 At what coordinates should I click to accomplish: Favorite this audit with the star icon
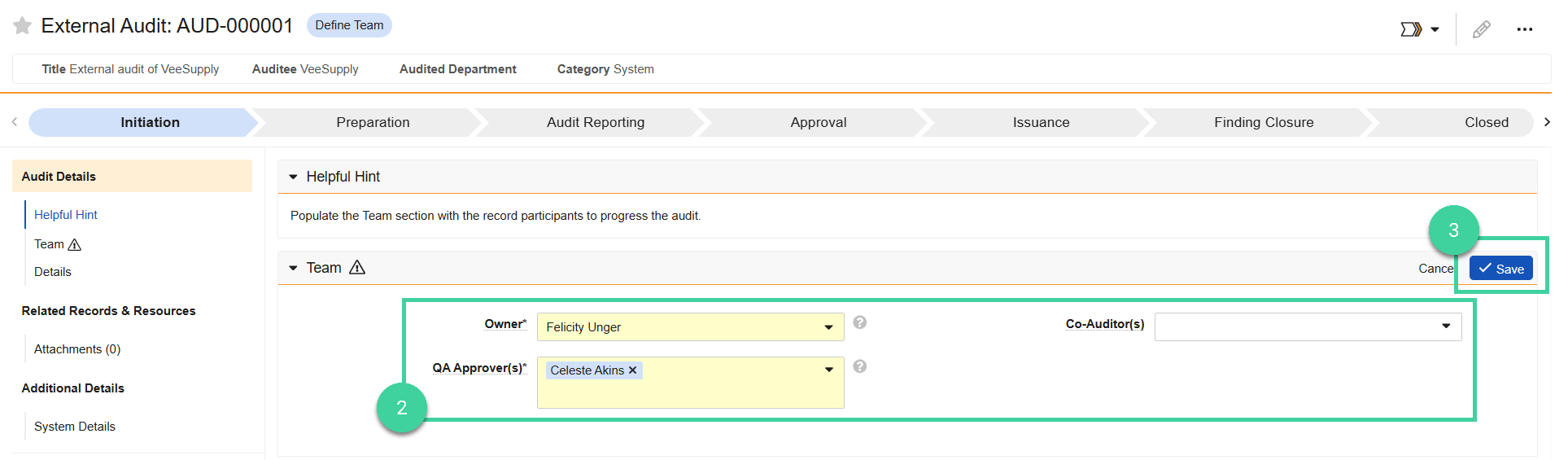(x=23, y=26)
